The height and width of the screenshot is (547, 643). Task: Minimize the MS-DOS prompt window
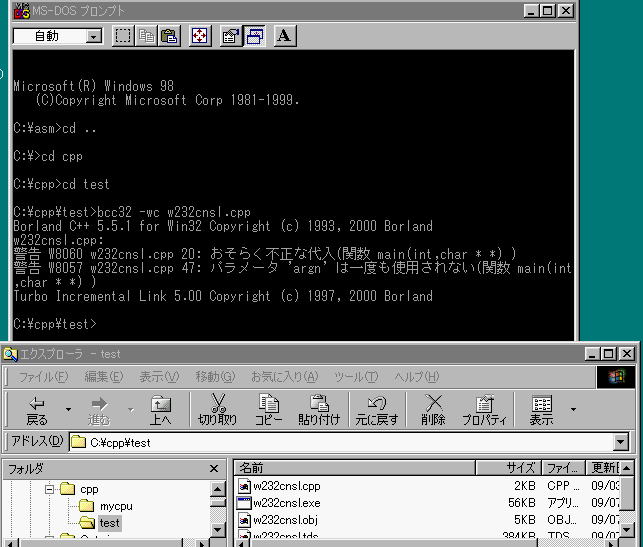click(531, 11)
